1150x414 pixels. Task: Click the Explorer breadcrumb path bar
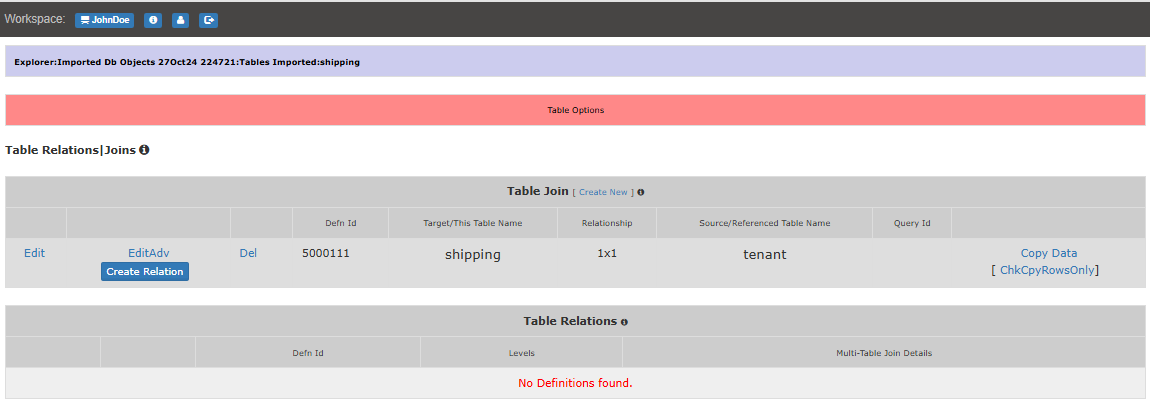pyautogui.click(x=575, y=62)
